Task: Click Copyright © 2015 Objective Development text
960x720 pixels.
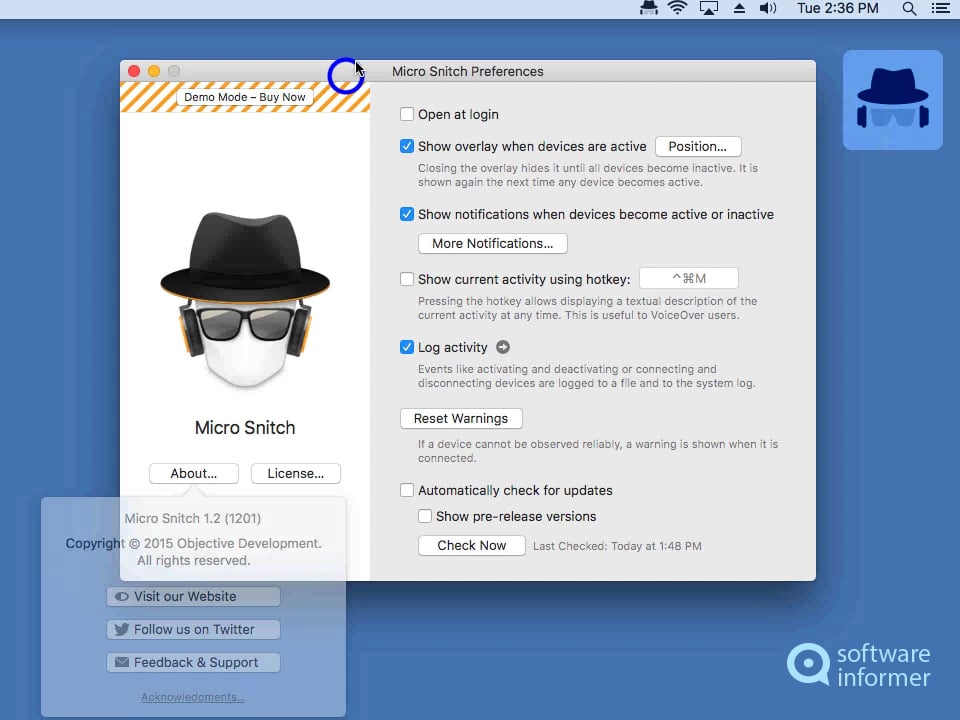Action: (x=193, y=544)
